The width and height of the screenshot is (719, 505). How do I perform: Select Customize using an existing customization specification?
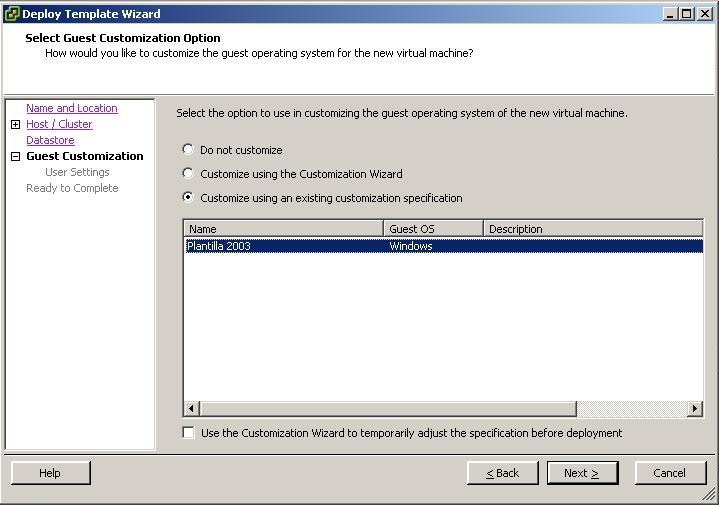[x=188, y=198]
